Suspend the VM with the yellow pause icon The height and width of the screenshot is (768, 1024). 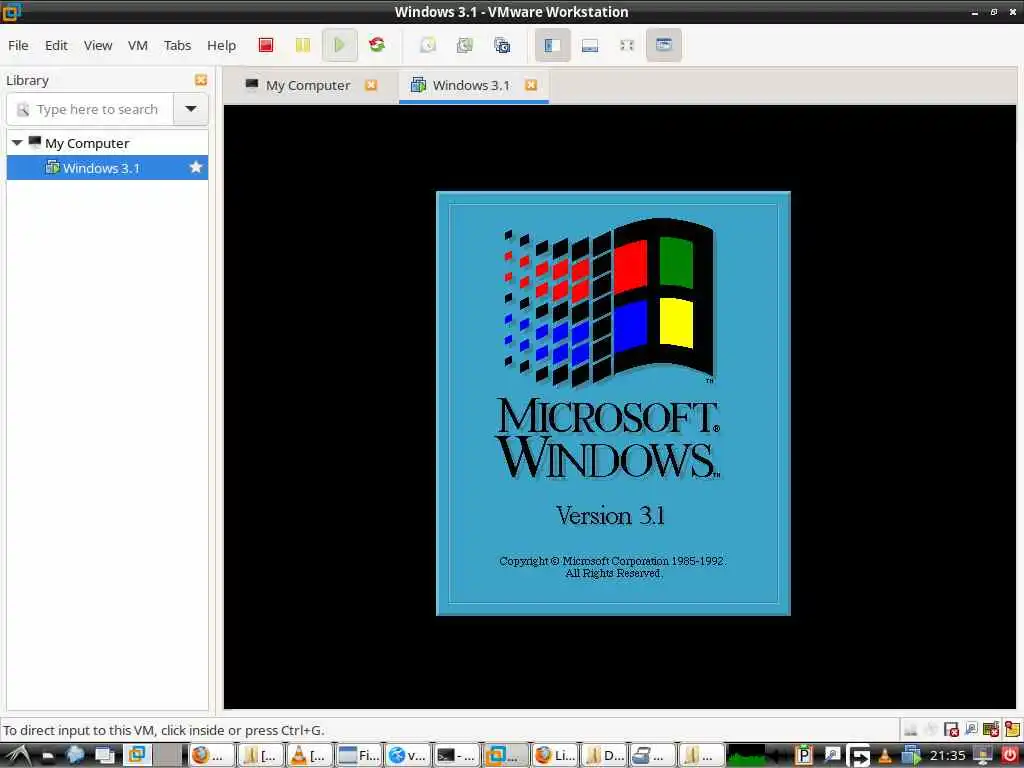coord(303,45)
